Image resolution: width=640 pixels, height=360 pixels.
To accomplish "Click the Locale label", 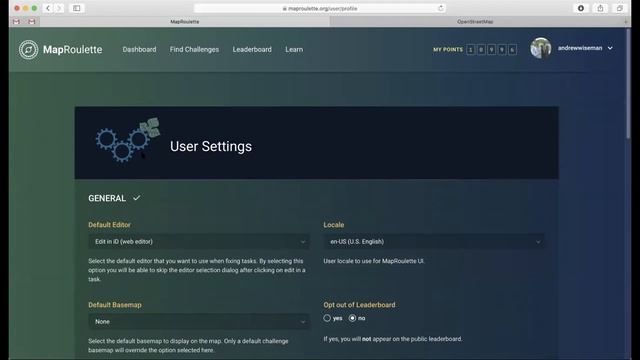I will tap(334, 225).
